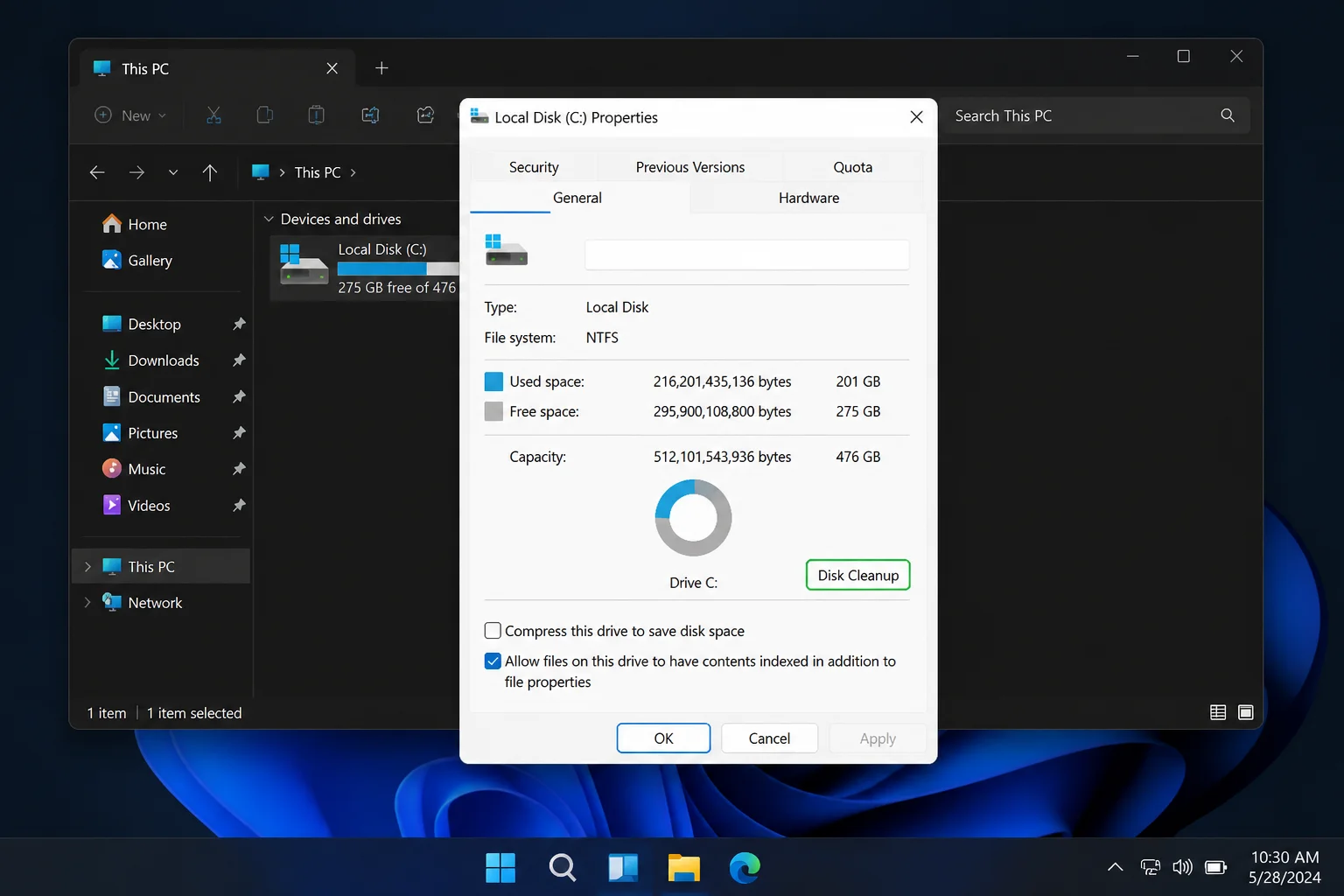Open the New dropdown menu
This screenshot has width=1344, height=896.
130,115
